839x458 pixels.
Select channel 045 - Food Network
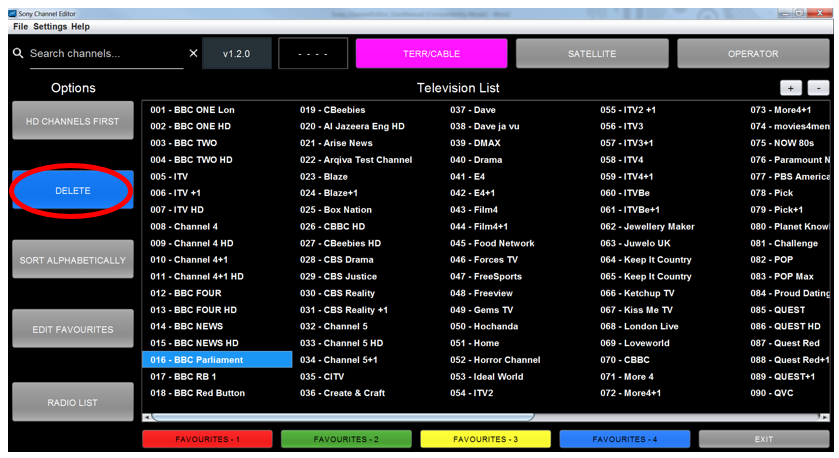click(x=492, y=243)
